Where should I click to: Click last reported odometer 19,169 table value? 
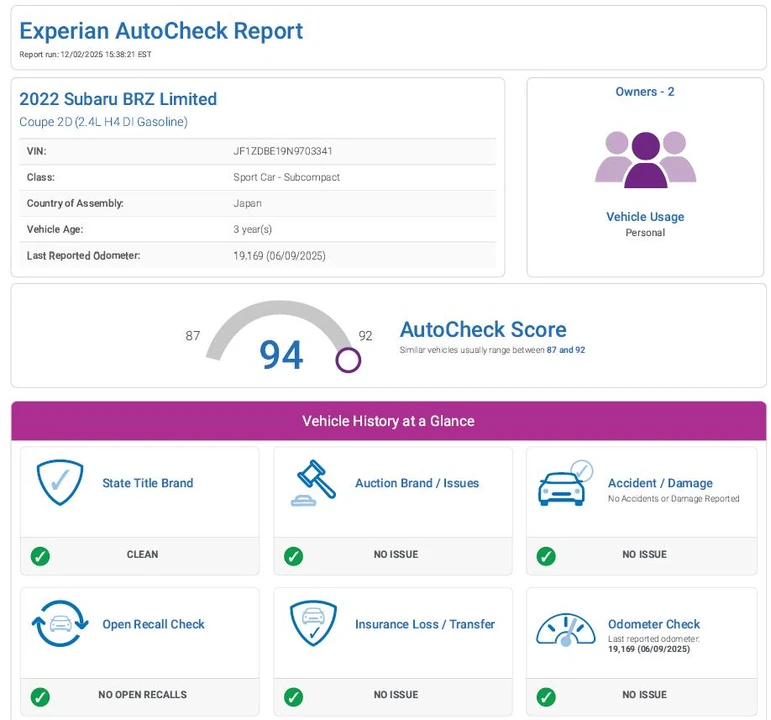279,256
